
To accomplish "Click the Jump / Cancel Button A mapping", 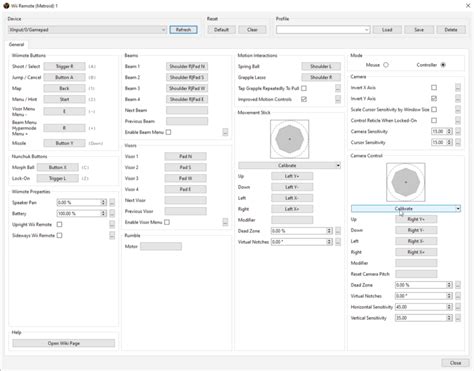I will [x=64, y=77].
